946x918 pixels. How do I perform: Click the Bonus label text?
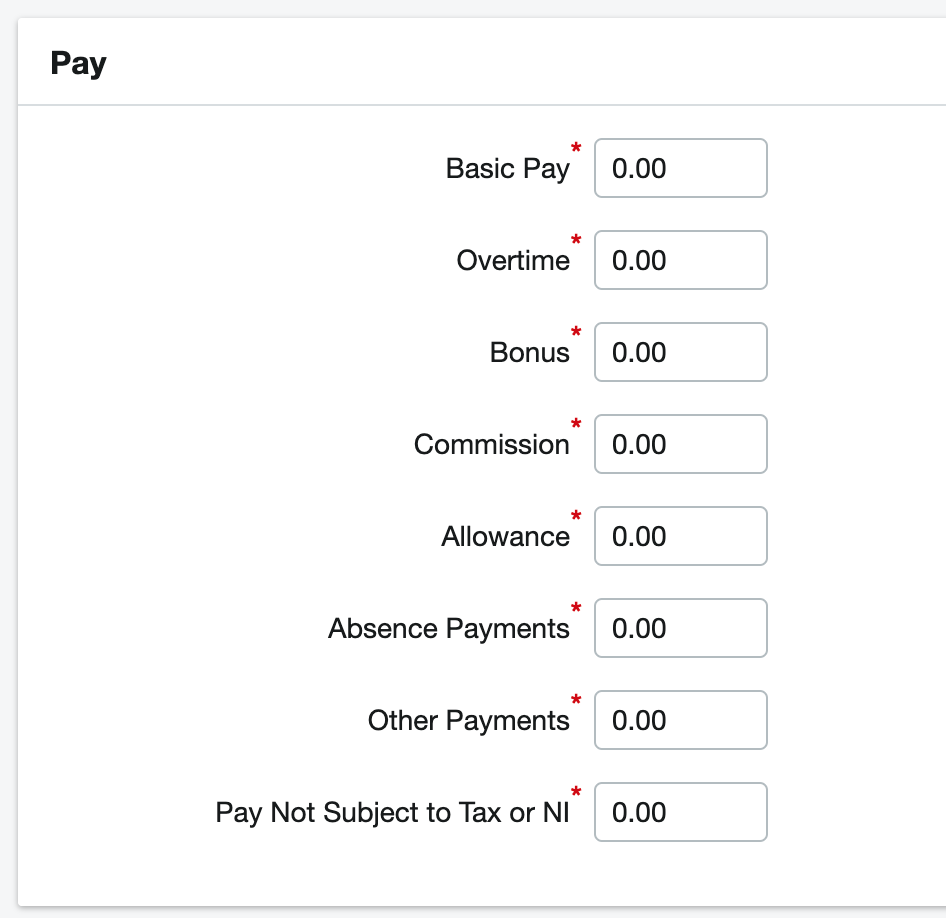tap(529, 352)
